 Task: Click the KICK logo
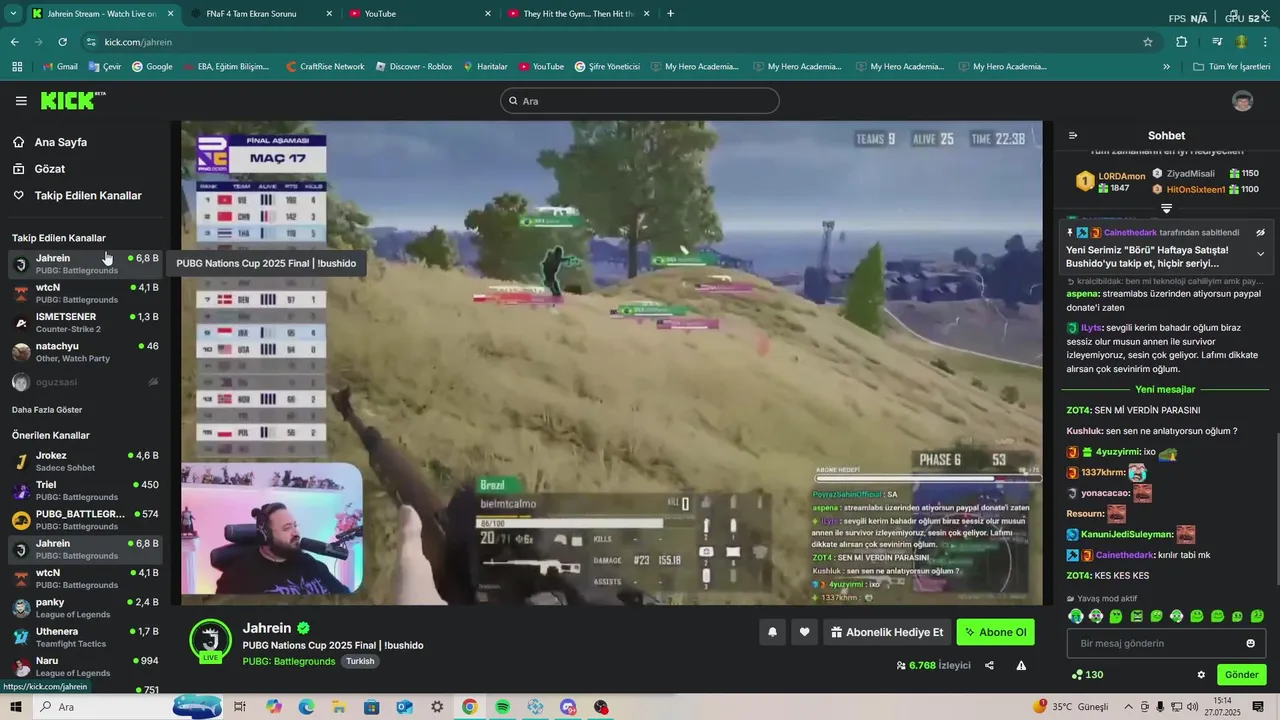tap(72, 100)
